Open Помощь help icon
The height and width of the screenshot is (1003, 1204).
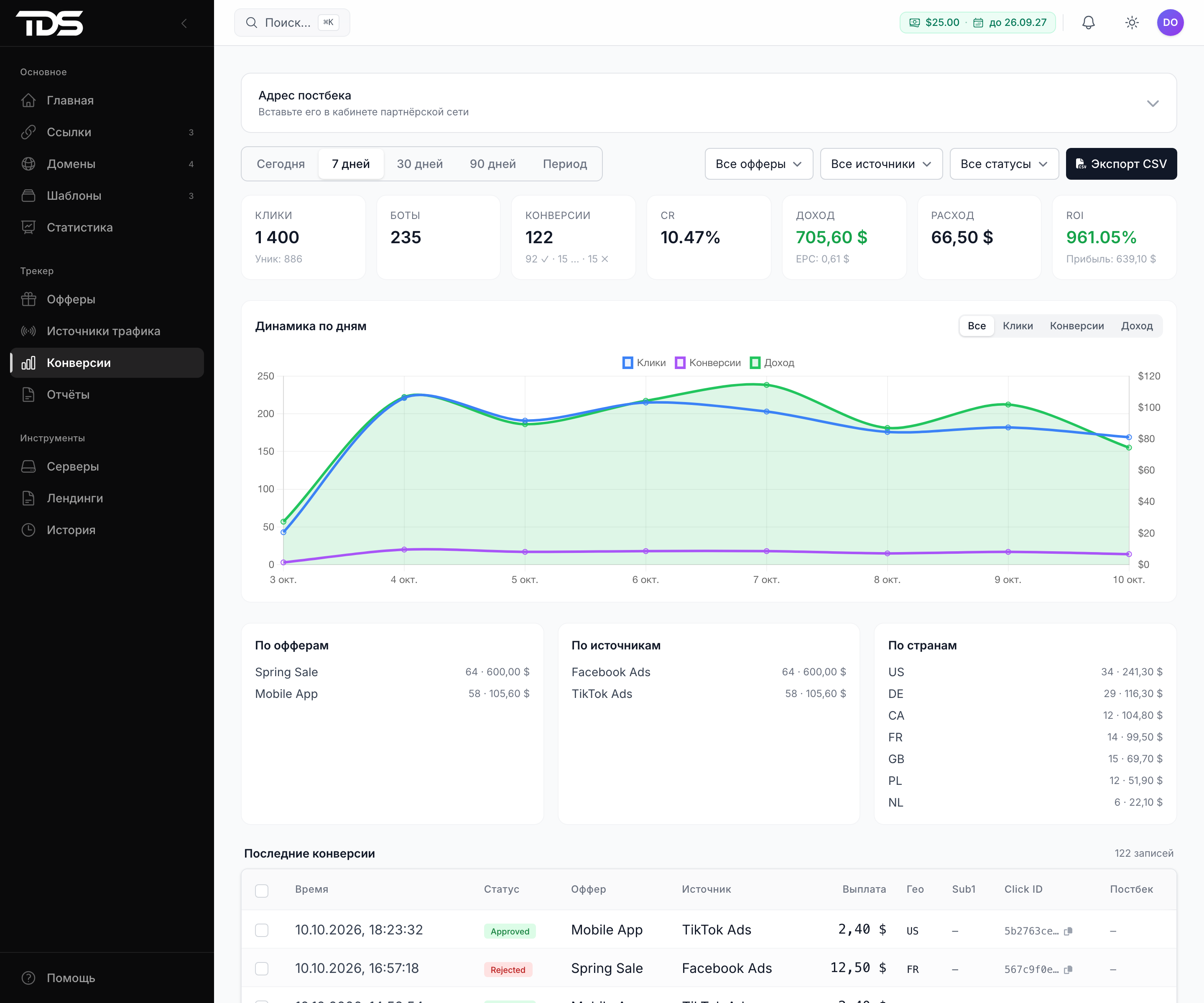28,978
